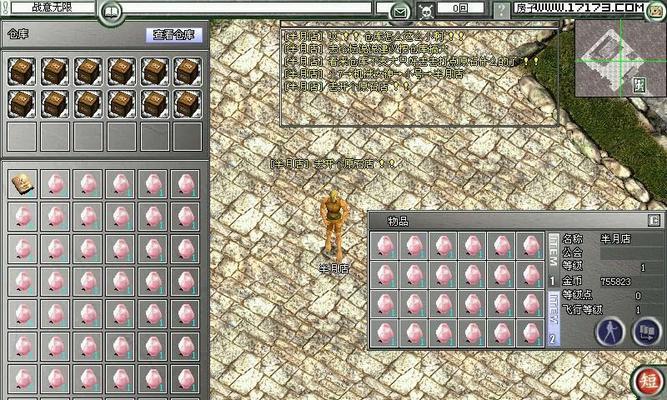Click the wide empty bar in the top strip
Screen dimensions: 667x400
(249, 8)
